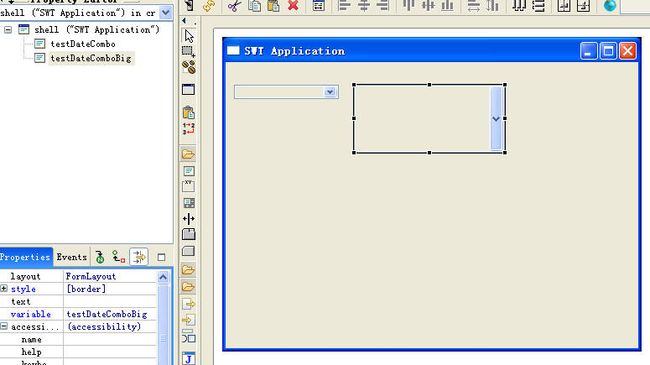Click the Align left edges icon
Image resolution: width=650 pixels, height=365 pixels.
coord(344,6)
